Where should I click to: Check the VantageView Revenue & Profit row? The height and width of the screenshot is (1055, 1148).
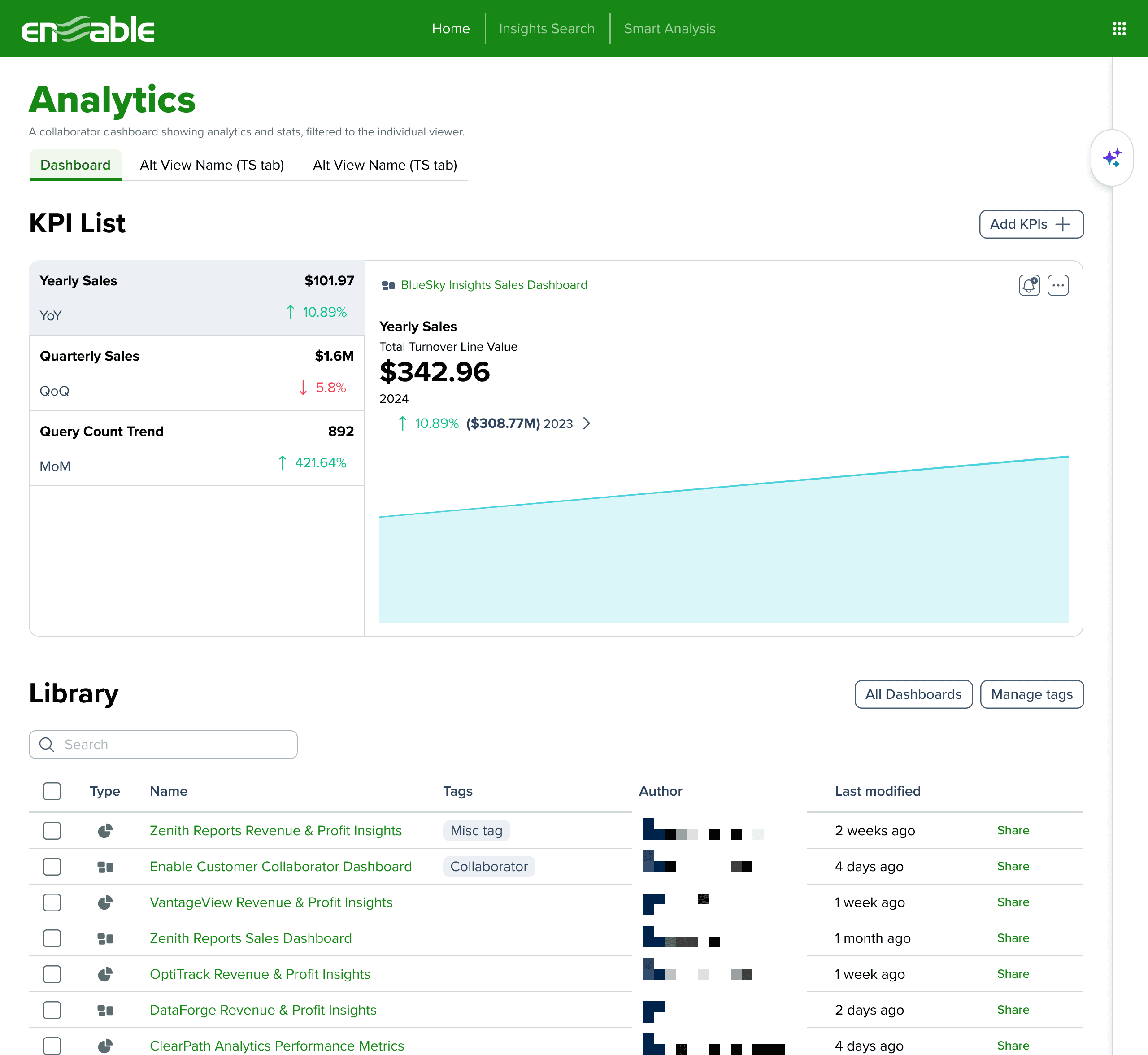[x=52, y=902]
